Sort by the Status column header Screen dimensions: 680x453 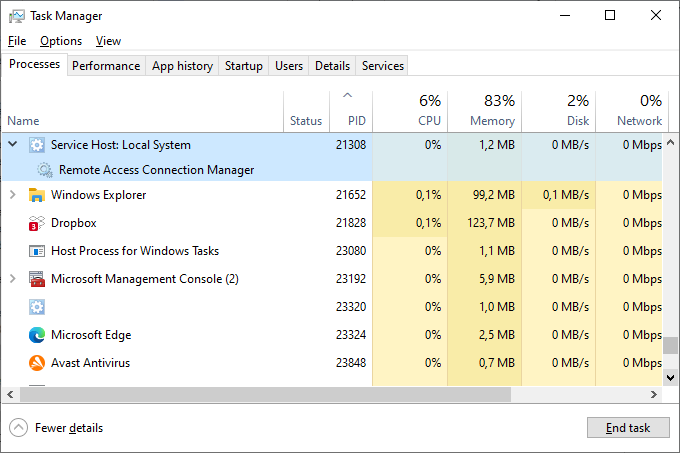tap(306, 111)
